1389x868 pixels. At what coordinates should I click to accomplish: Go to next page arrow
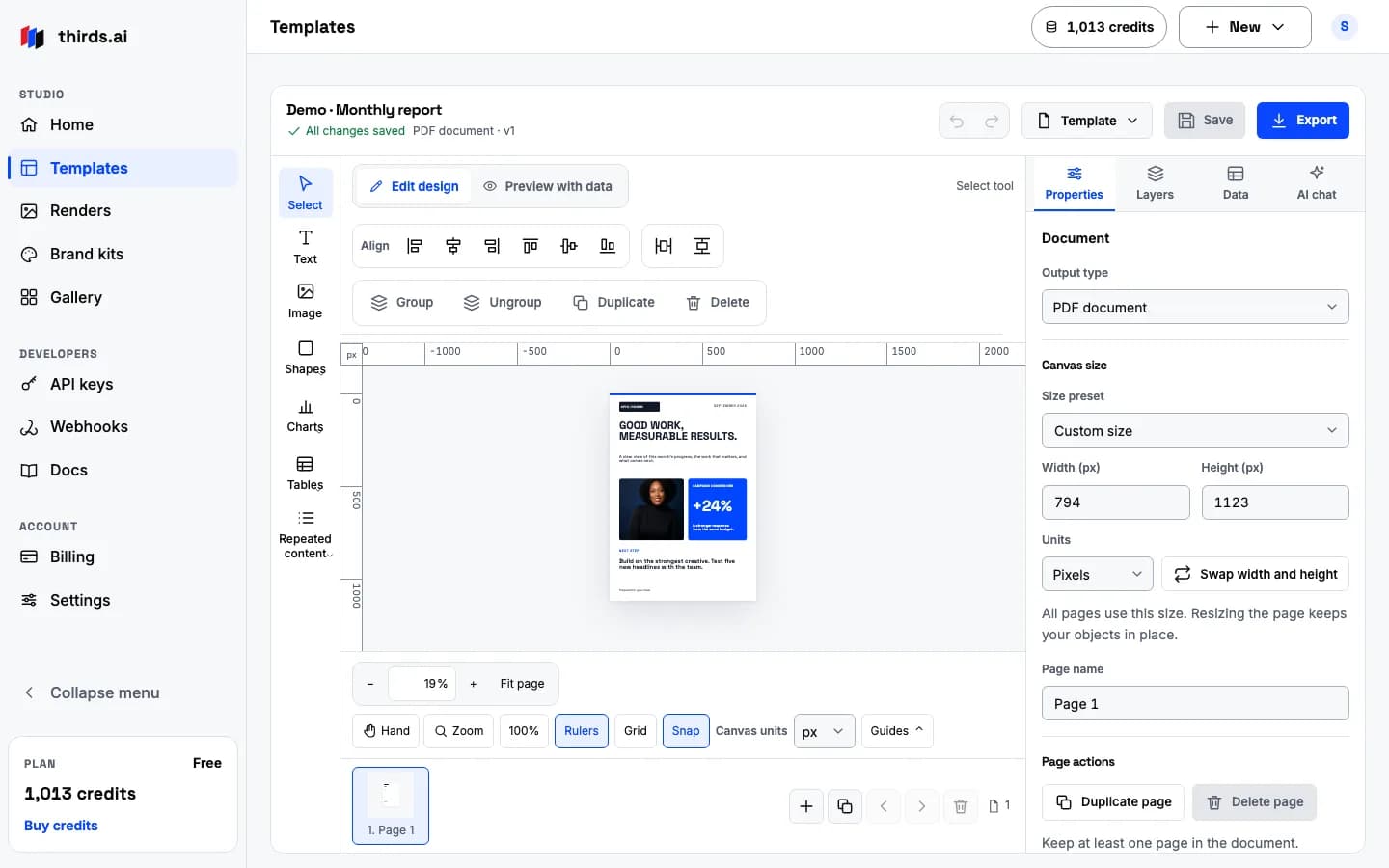pos(922,806)
